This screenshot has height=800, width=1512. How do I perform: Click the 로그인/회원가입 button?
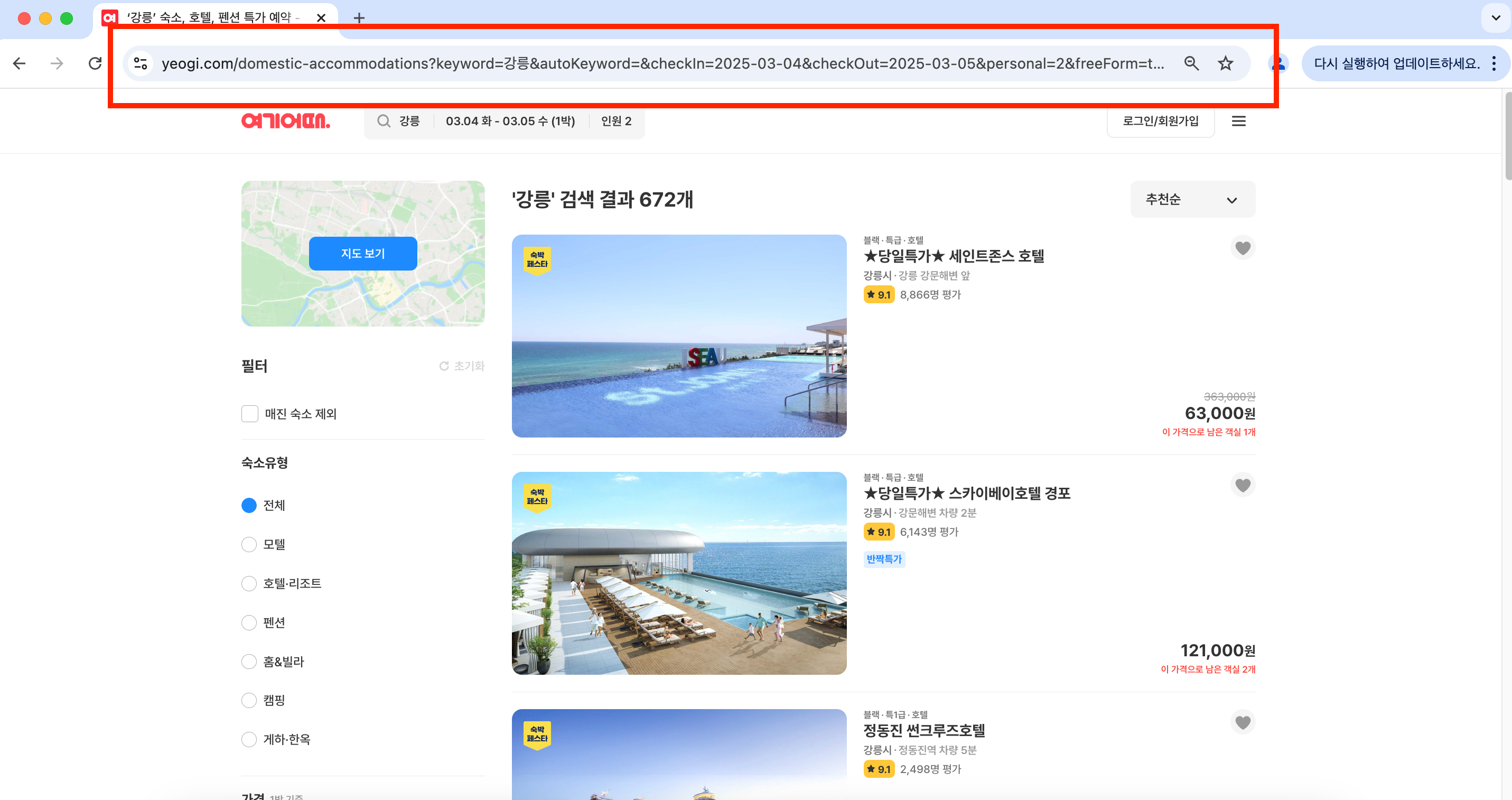(1160, 121)
